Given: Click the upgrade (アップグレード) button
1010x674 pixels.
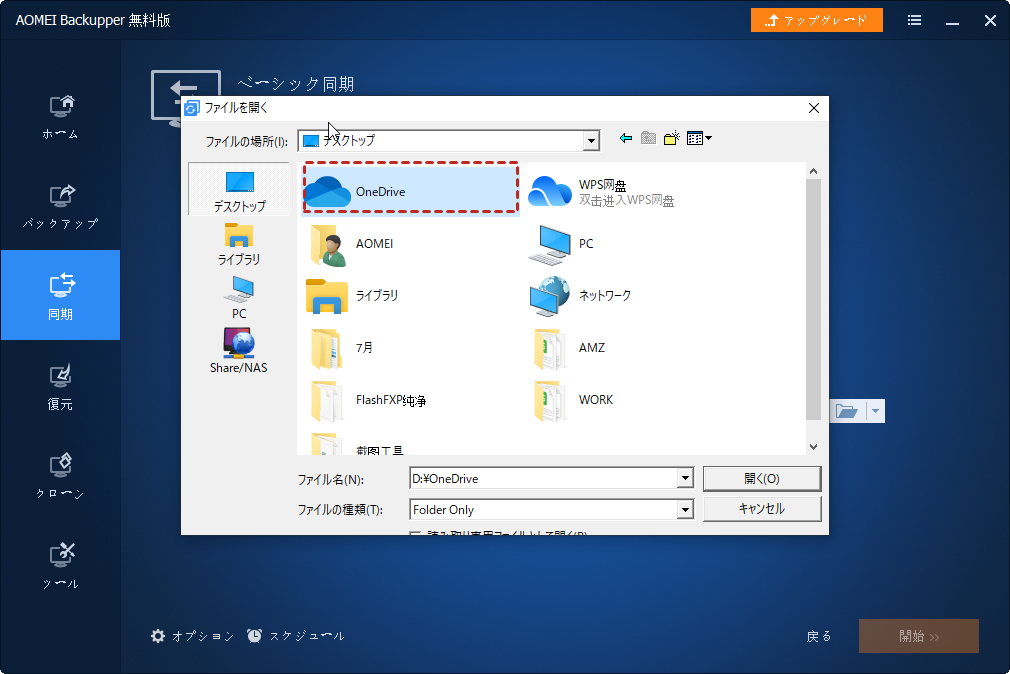Looking at the screenshot, I should tap(816, 20).
